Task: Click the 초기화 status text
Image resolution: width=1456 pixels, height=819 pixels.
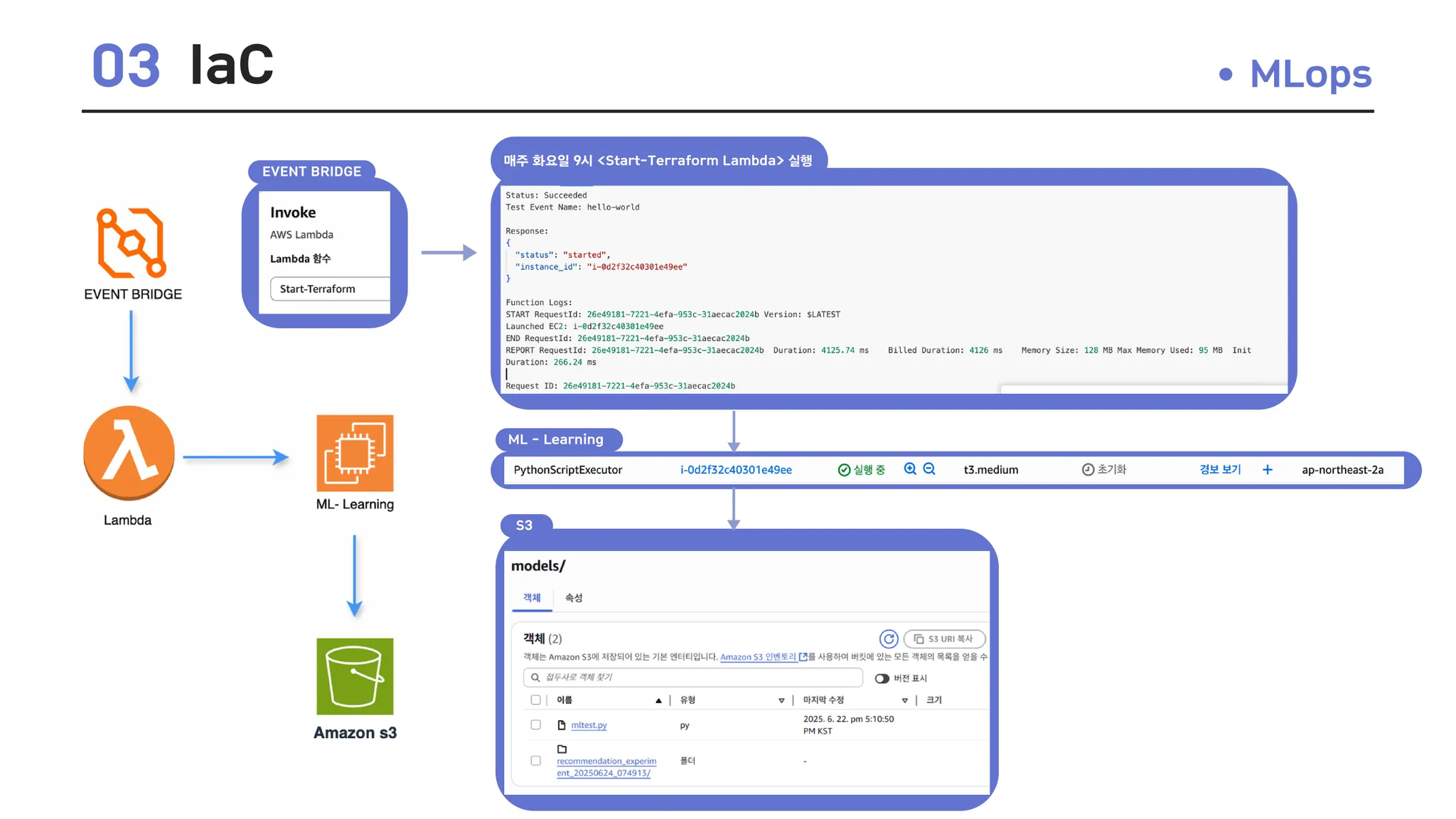Action: click(1112, 469)
